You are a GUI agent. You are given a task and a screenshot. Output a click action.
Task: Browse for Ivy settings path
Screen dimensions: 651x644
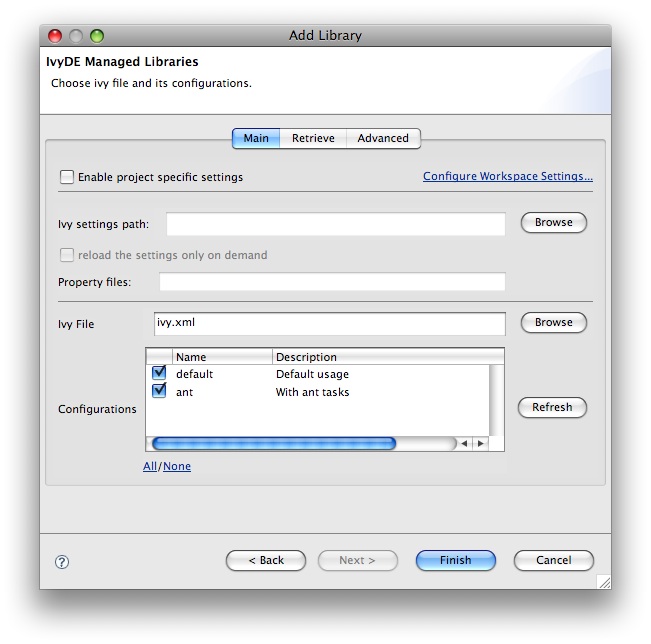(553, 223)
